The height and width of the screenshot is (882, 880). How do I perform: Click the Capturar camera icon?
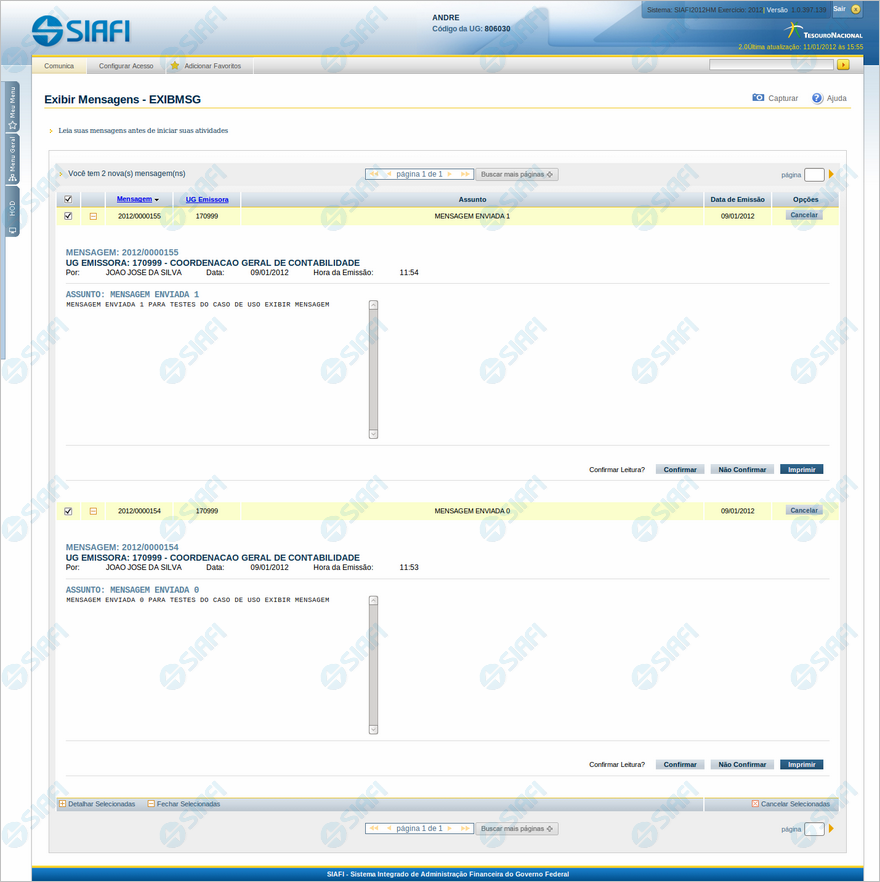pos(758,98)
